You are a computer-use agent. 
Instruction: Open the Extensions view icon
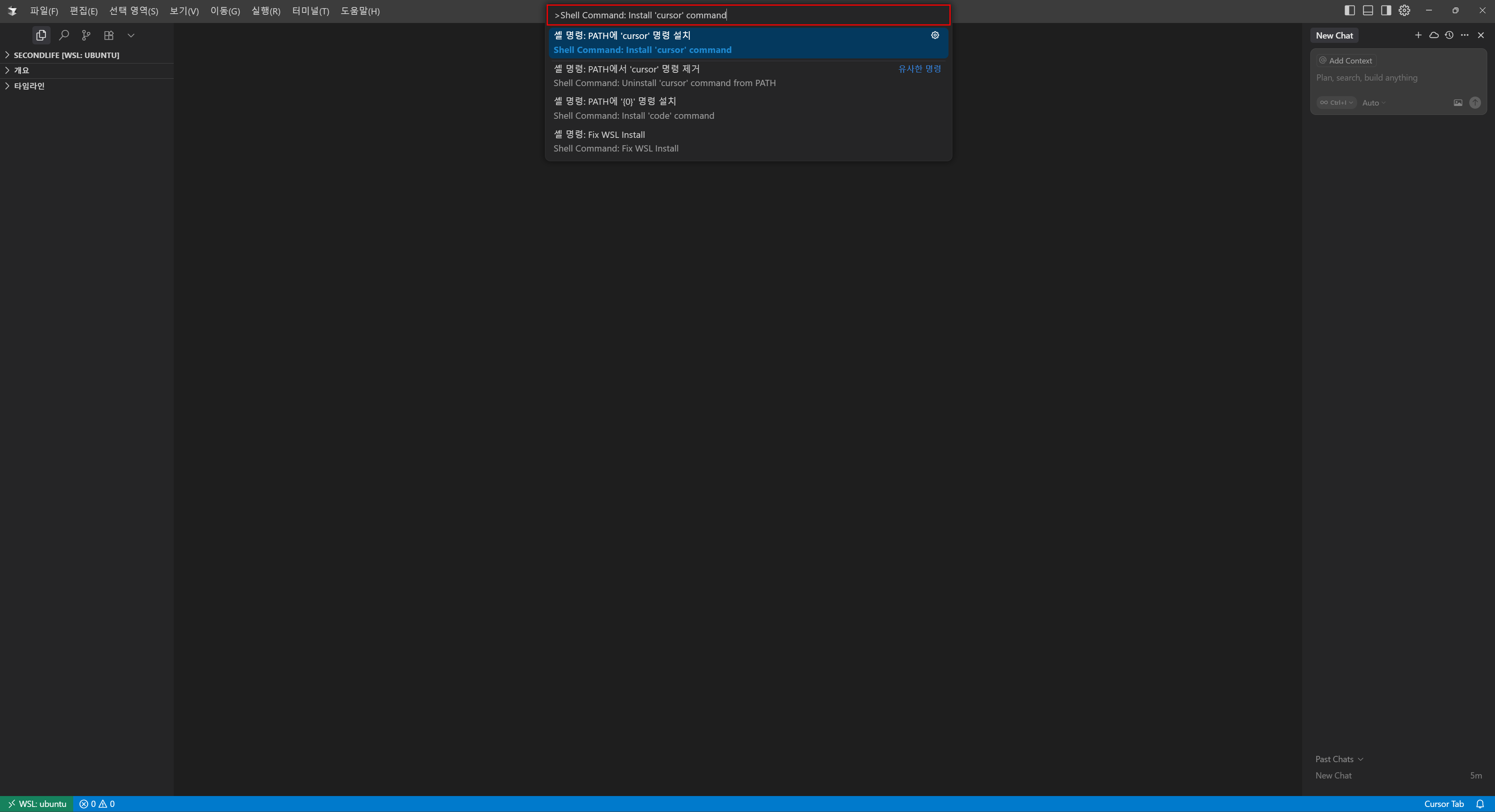coord(109,35)
